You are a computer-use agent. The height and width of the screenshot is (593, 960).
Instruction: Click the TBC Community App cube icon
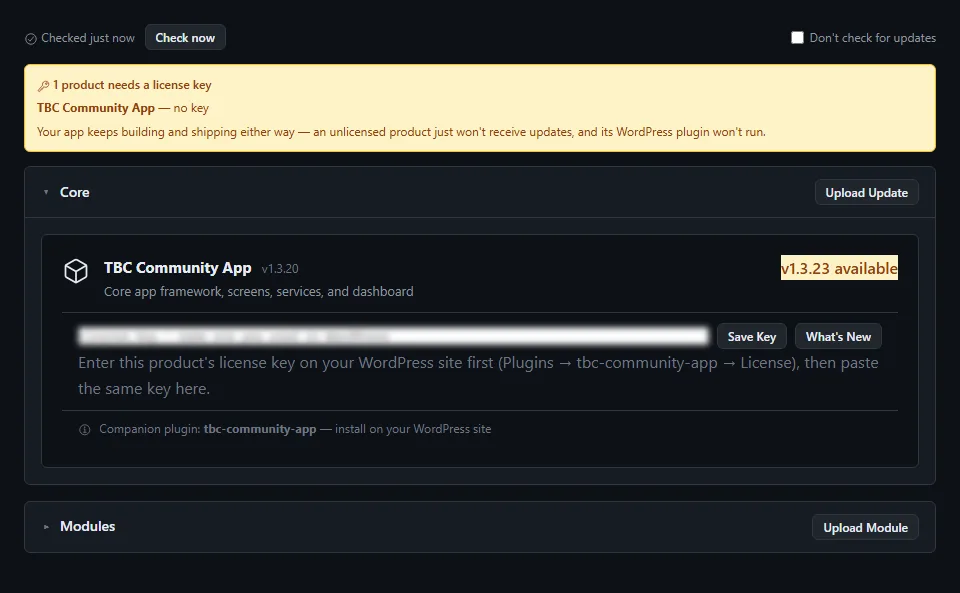(x=76, y=270)
